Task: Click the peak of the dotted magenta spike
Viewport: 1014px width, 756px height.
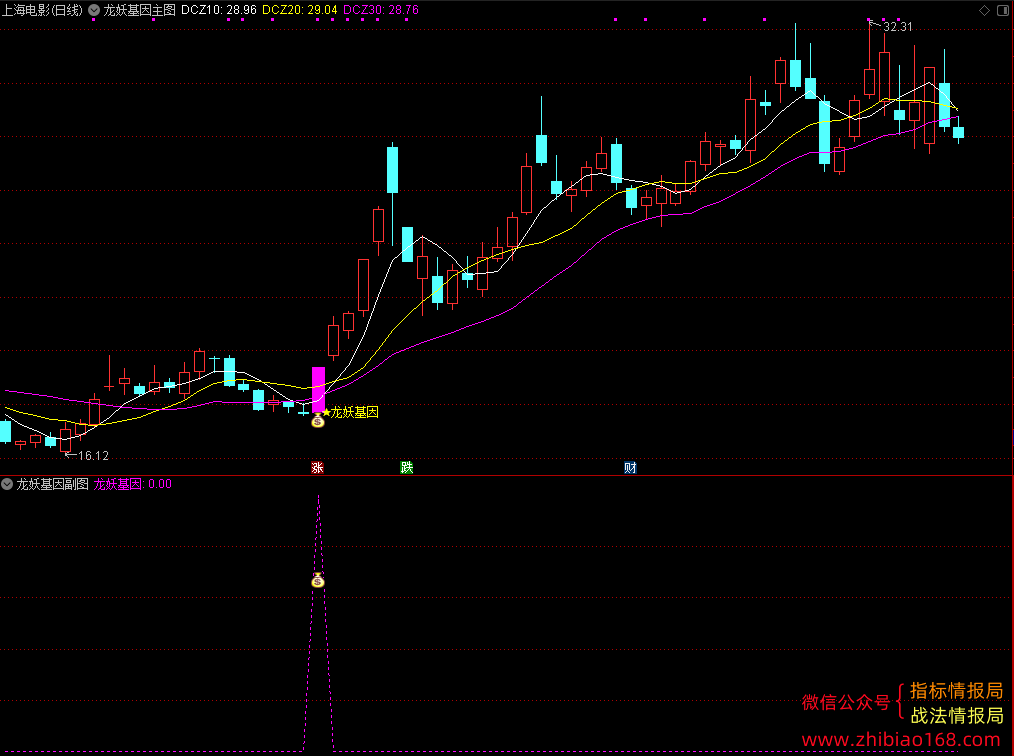Action: (318, 497)
